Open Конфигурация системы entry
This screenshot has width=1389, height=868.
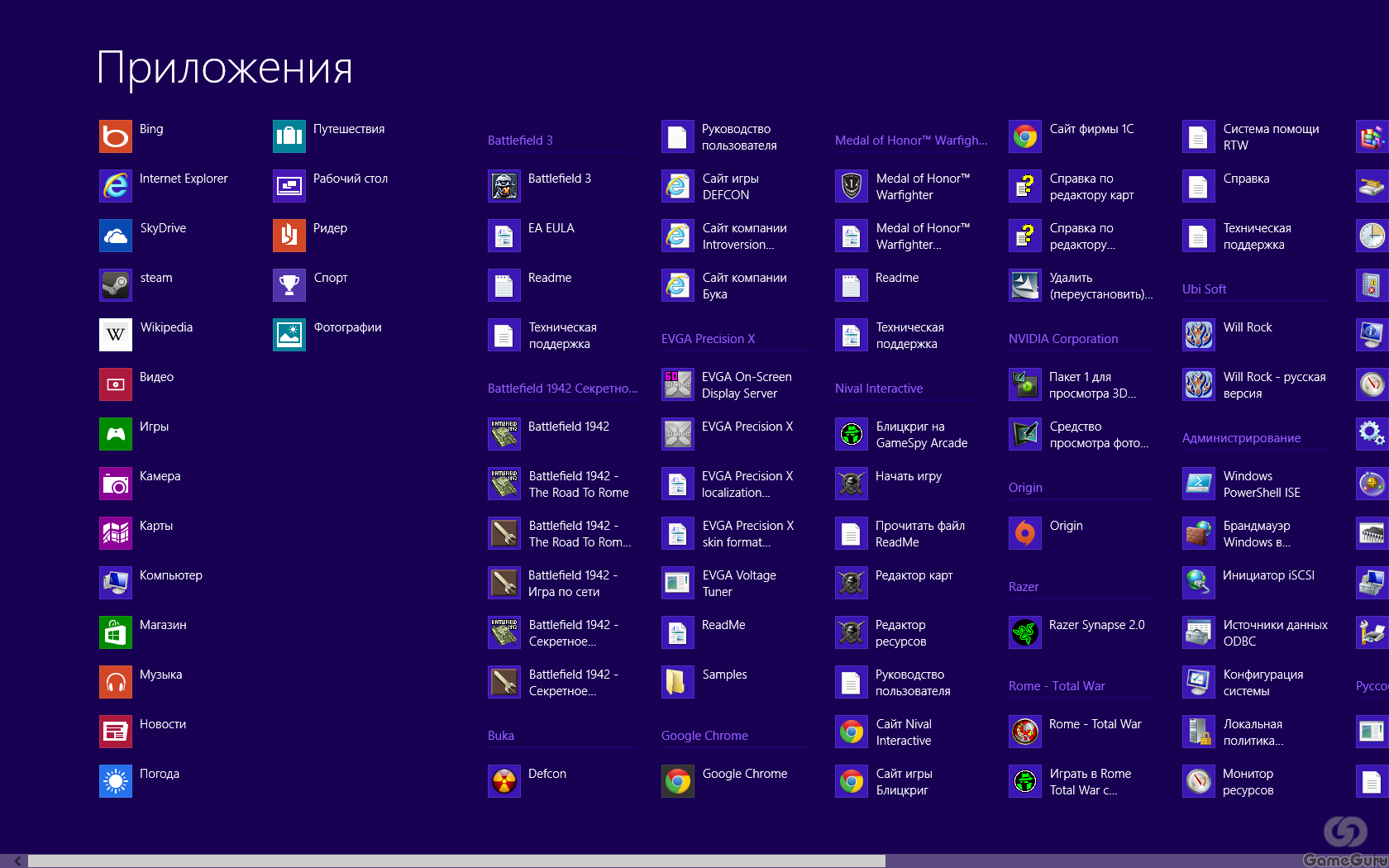click(1243, 682)
